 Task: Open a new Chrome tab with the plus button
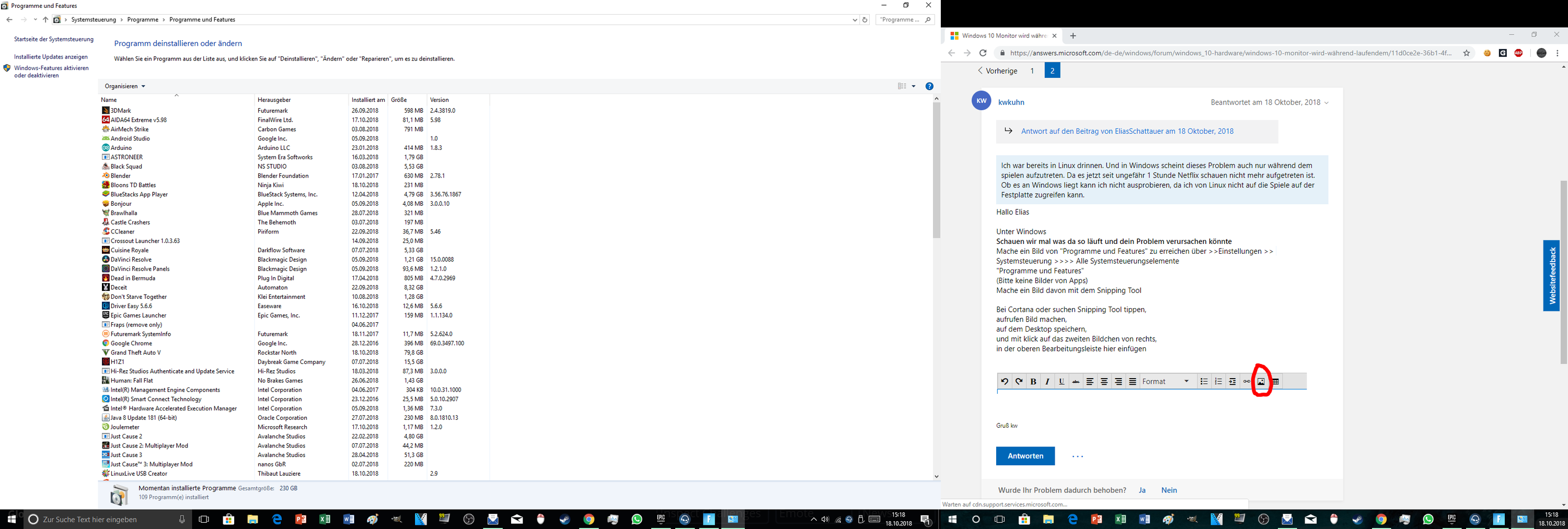(x=1073, y=36)
